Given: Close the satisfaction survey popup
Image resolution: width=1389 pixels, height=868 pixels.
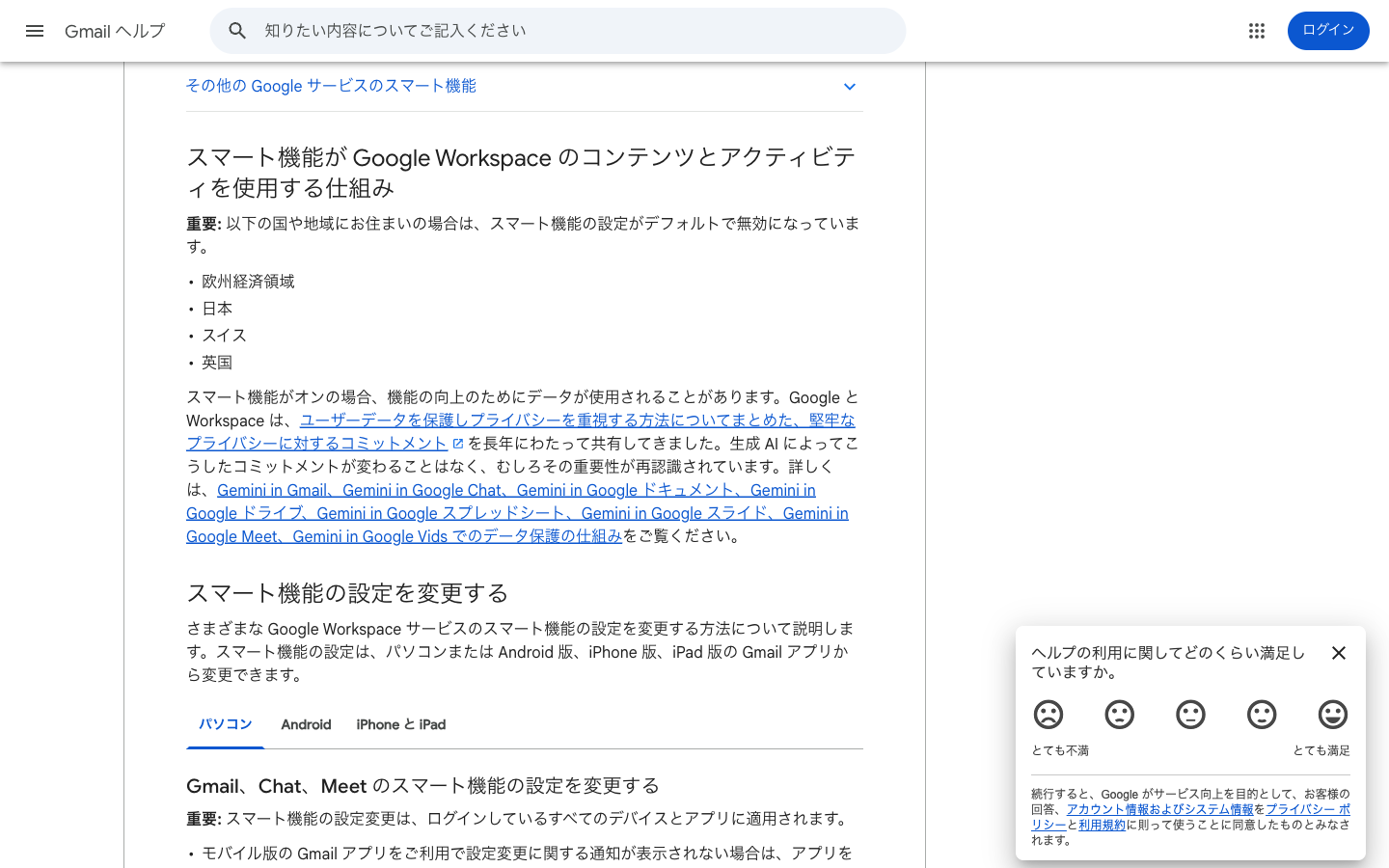Looking at the screenshot, I should (1338, 653).
